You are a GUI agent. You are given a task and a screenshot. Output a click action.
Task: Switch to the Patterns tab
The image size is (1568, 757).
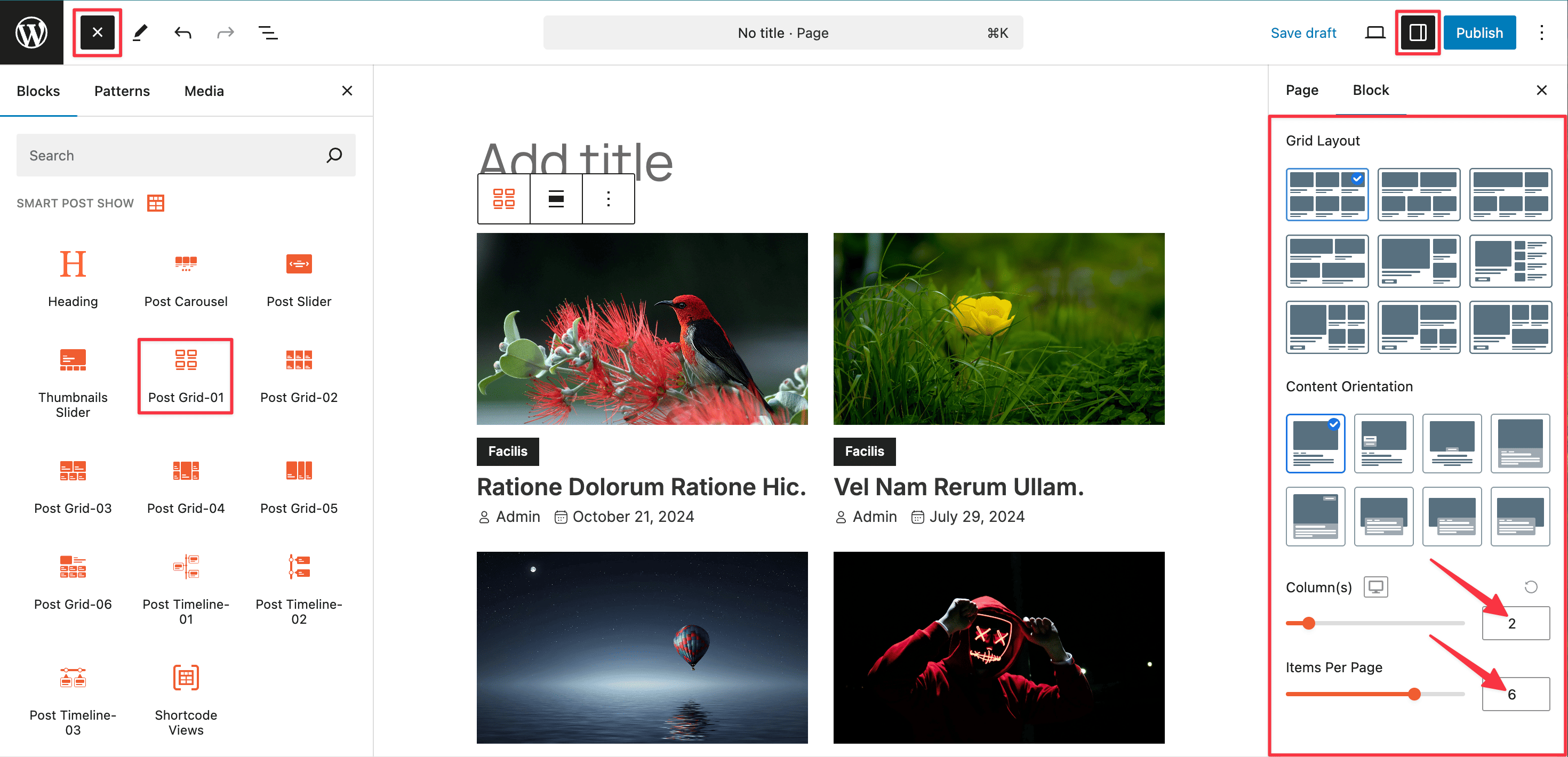click(x=122, y=91)
